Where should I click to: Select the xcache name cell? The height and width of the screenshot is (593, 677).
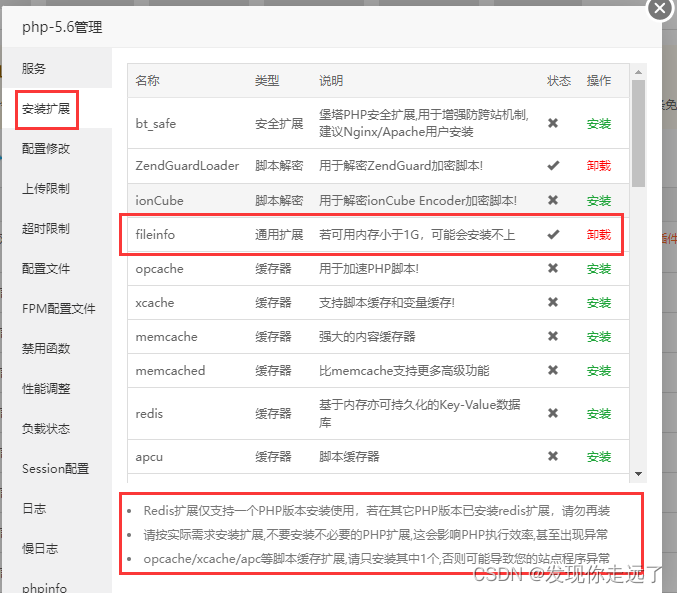[x=155, y=303]
